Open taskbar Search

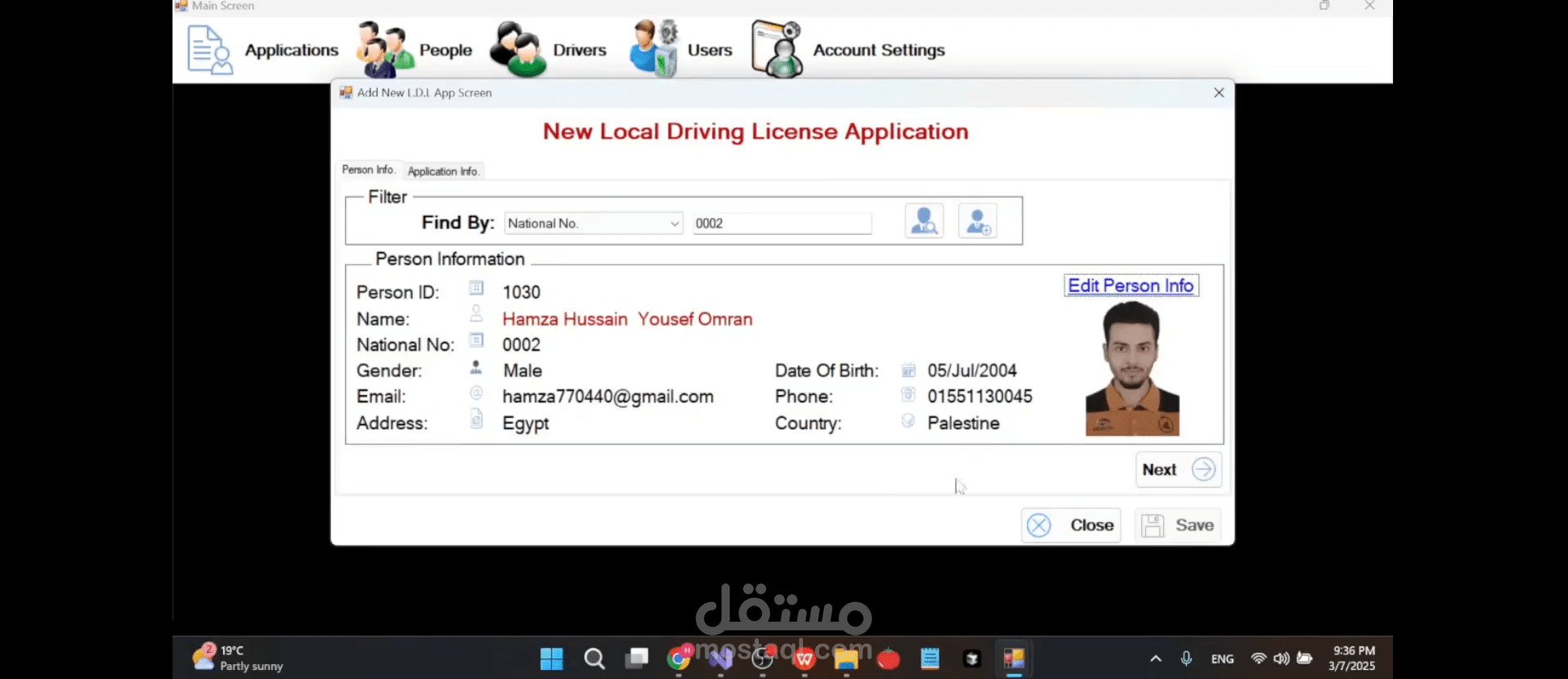click(x=594, y=659)
